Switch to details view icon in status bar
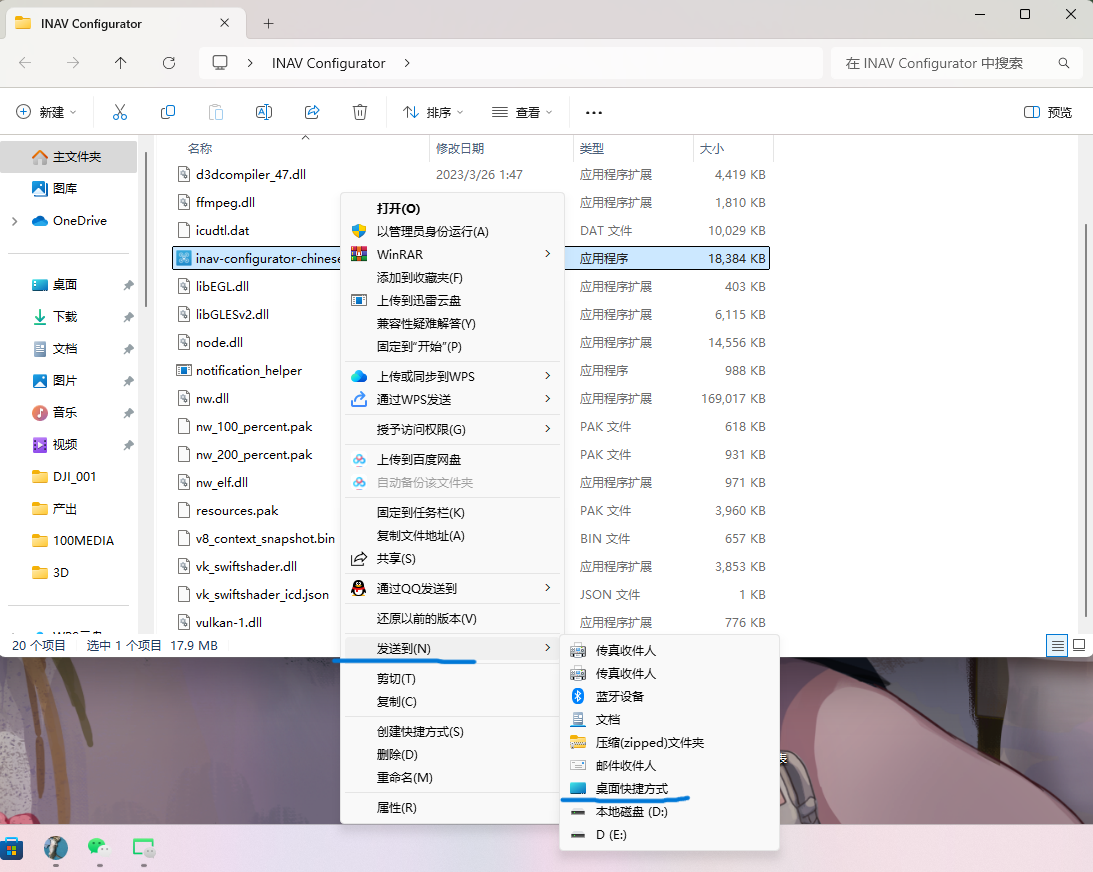The height and width of the screenshot is (872, 1093). [1057, 645]
